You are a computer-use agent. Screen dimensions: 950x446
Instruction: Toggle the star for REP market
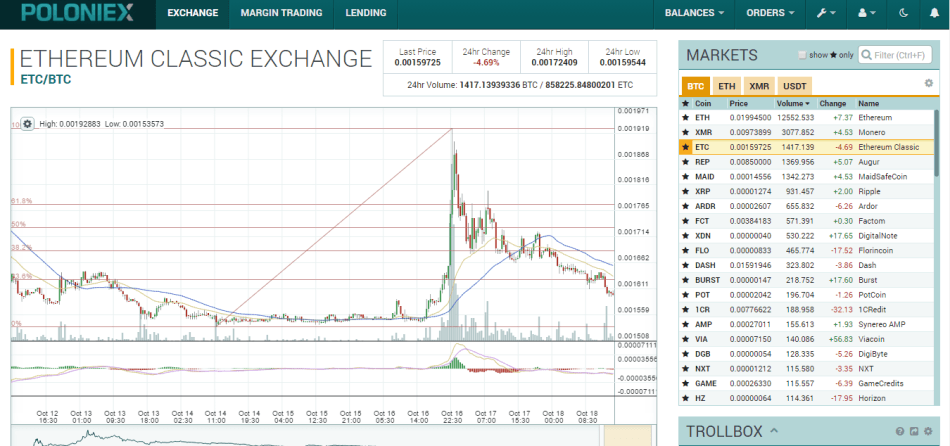coord(686,162)
